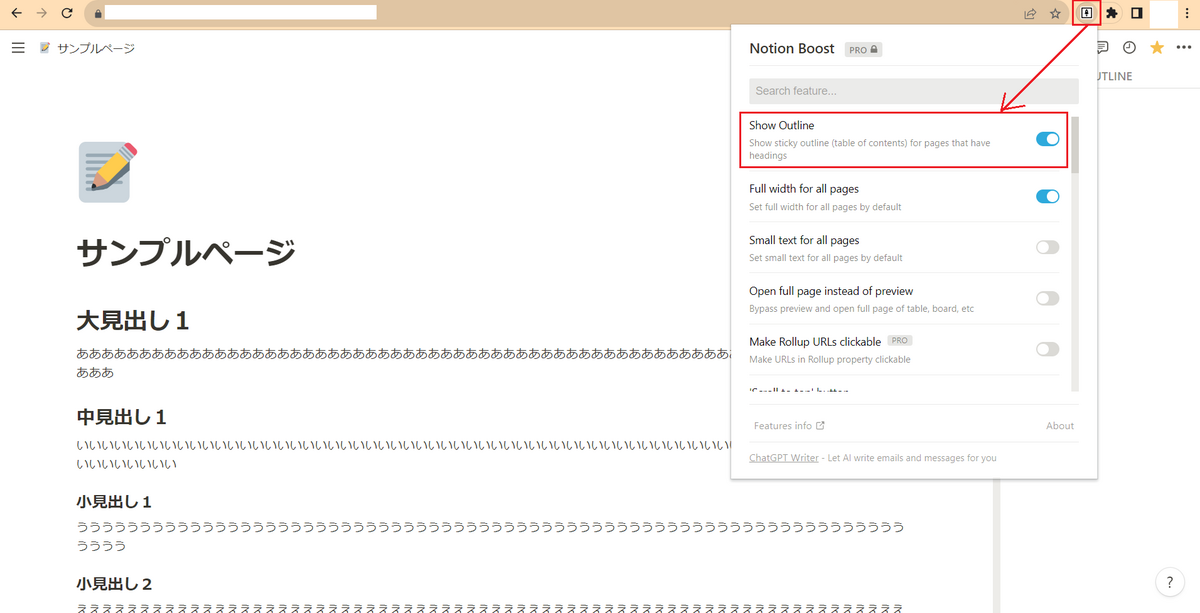Screen dimensions: 1200x613
Task: Click the サンプルページ breadcrumb title
Action: (x=96, y=48)
